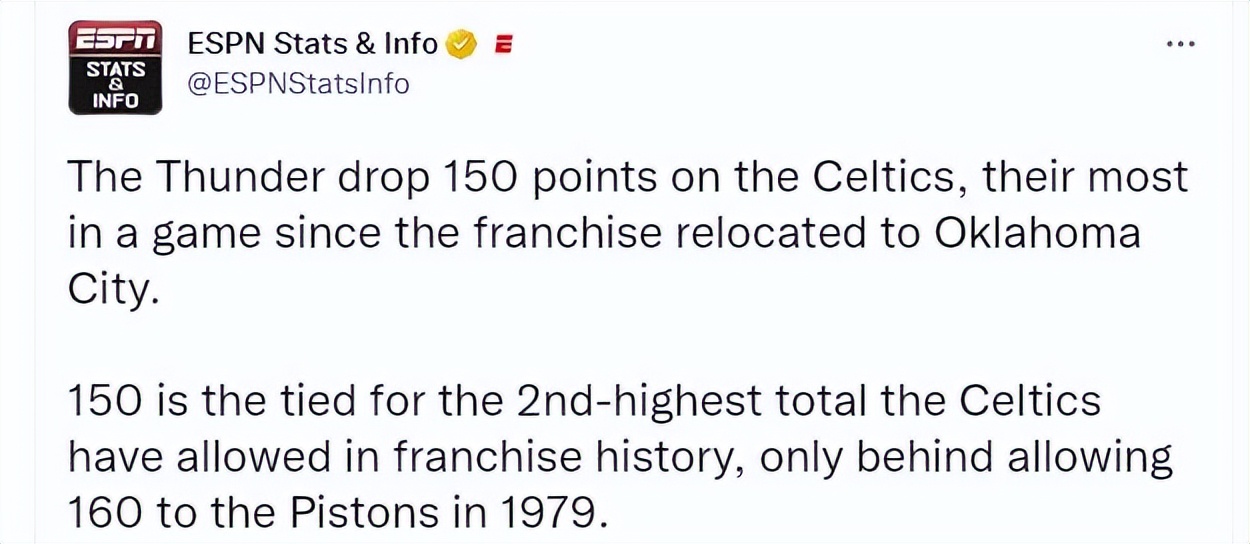Open the ESPN Stats & Info profile avatar
The width and height of the screenshot is (1250, 544).
point(115,68)
